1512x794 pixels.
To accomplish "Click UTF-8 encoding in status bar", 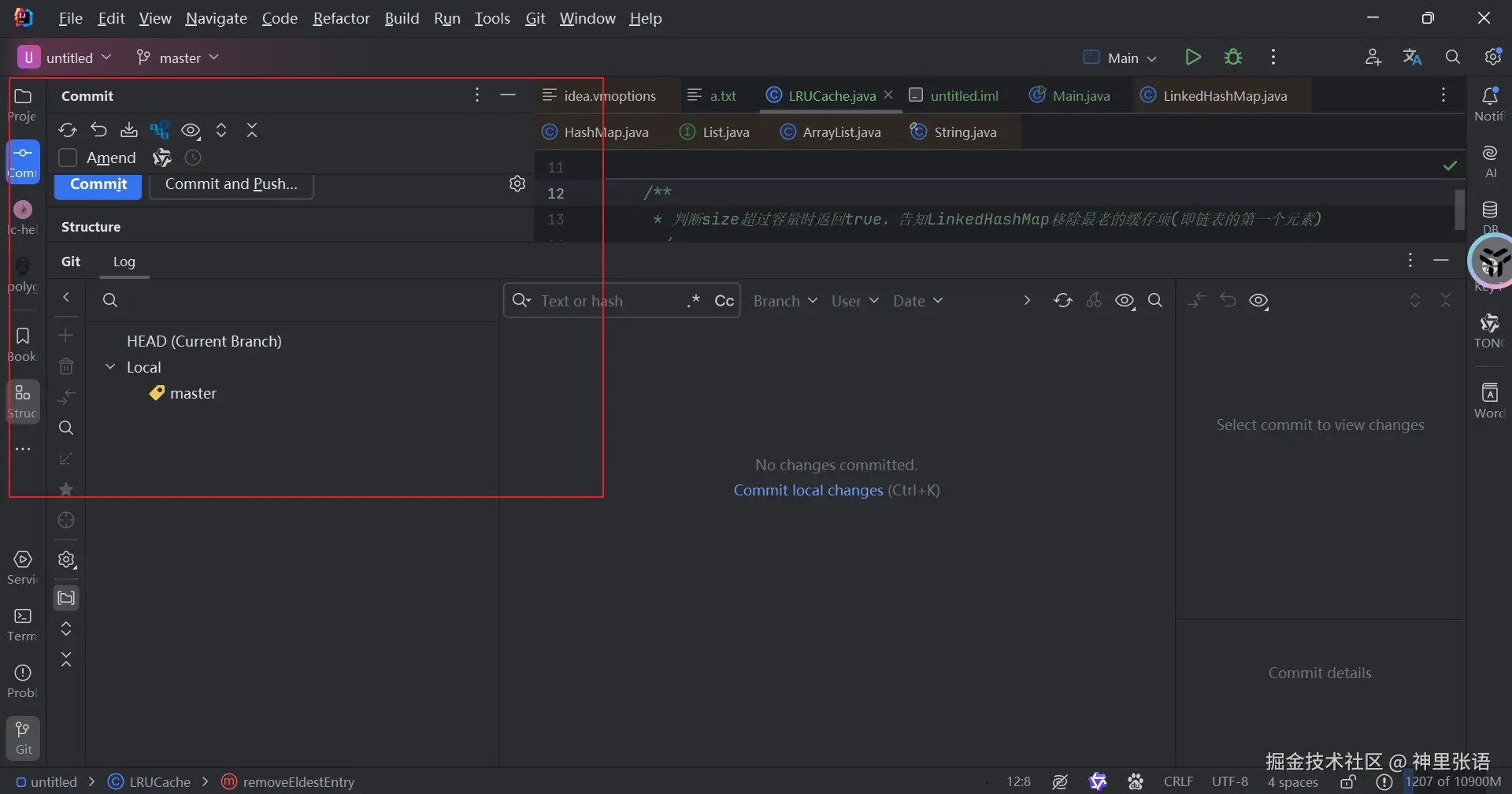I will 1230,781.
